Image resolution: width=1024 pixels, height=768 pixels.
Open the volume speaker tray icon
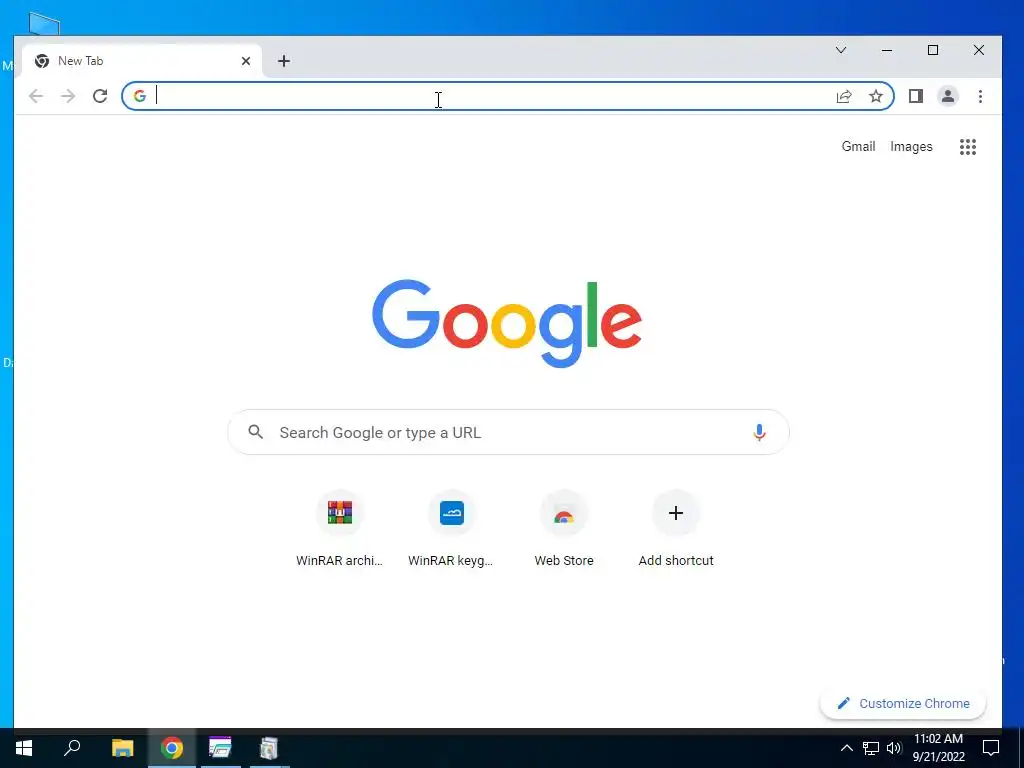[894, 748]
